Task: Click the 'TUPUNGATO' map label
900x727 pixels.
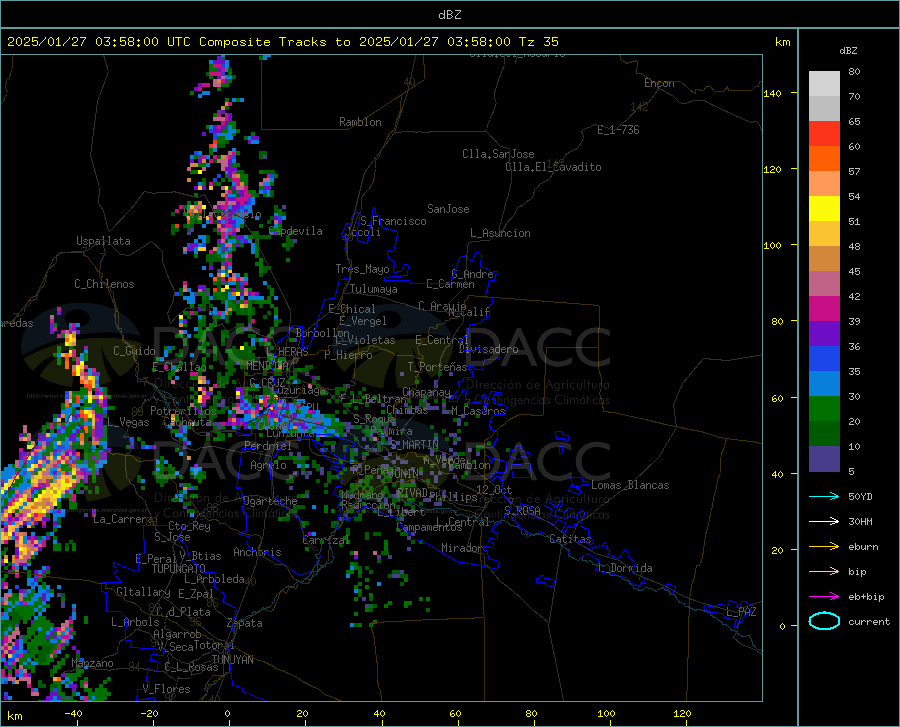Action: click(179, 569)
